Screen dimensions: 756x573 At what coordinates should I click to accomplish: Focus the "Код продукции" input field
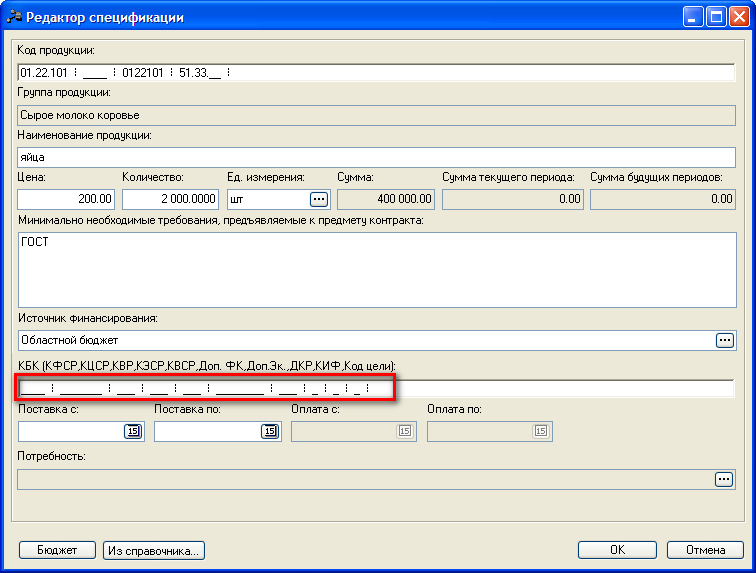(376, 72)
